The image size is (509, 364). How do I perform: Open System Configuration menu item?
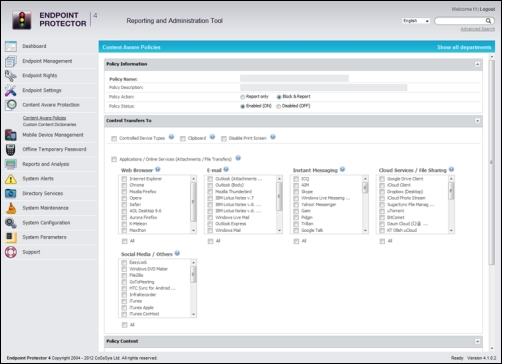coord(46,223)
